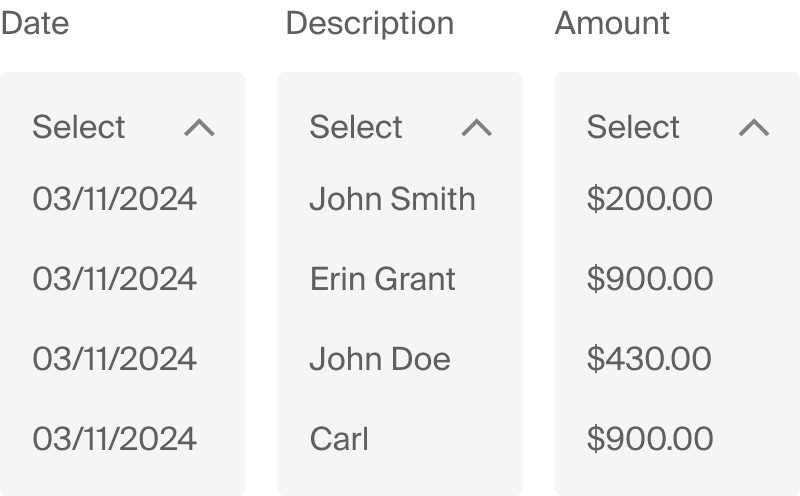Choose the second 03/11/2024 date option

(x=114, y=279)
